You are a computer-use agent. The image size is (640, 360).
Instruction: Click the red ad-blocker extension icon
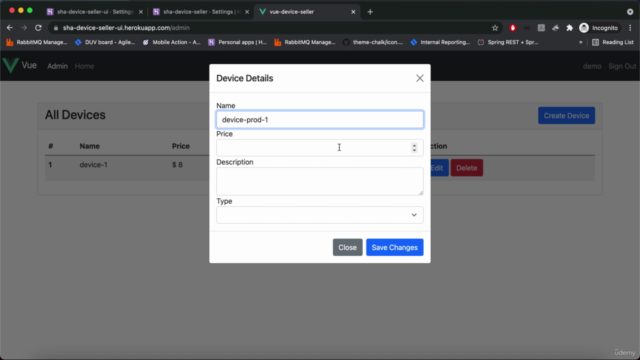click(513, 28)
